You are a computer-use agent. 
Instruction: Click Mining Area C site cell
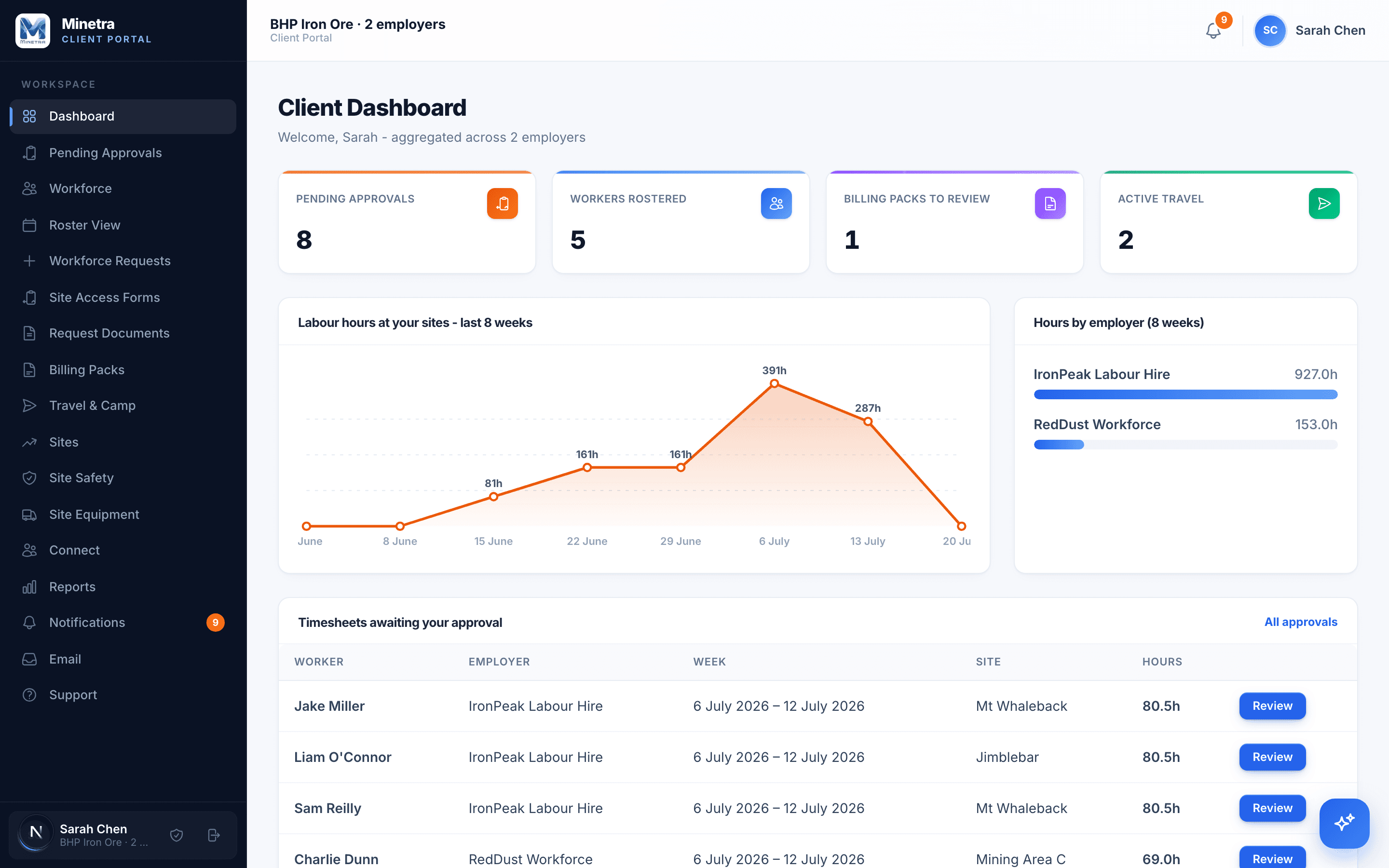tap(1020, 859)
